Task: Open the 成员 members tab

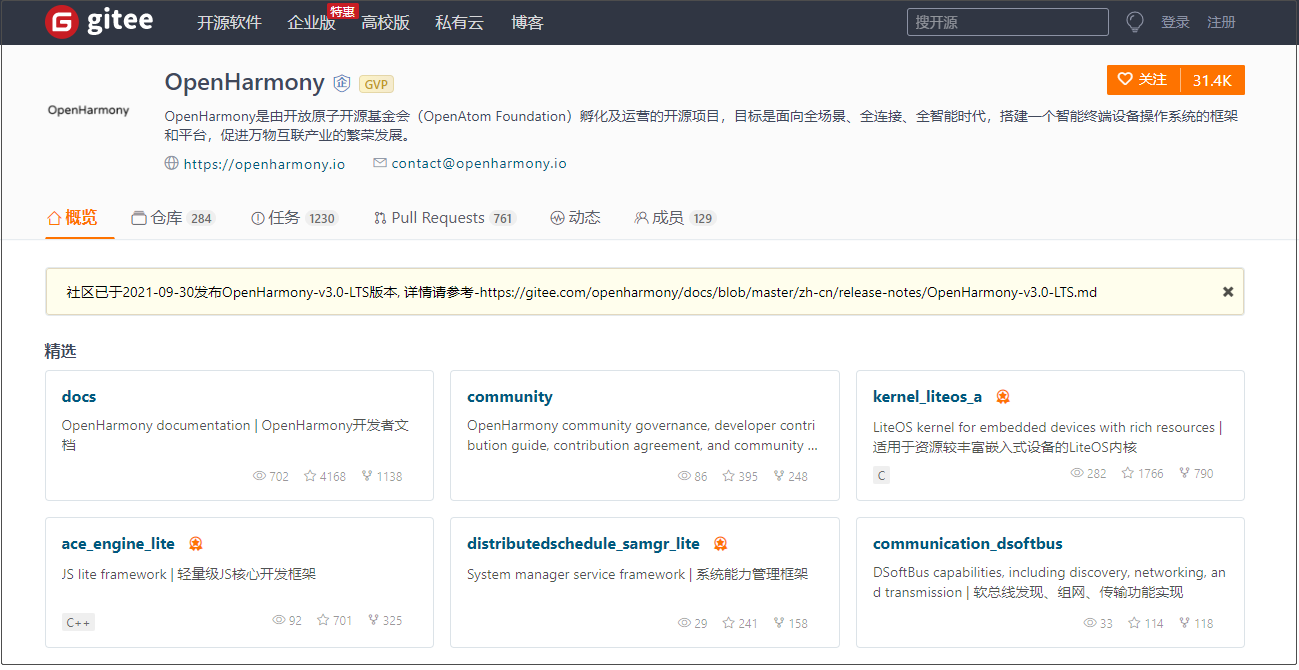Action: pyautogui.click(x=675, y=218)
